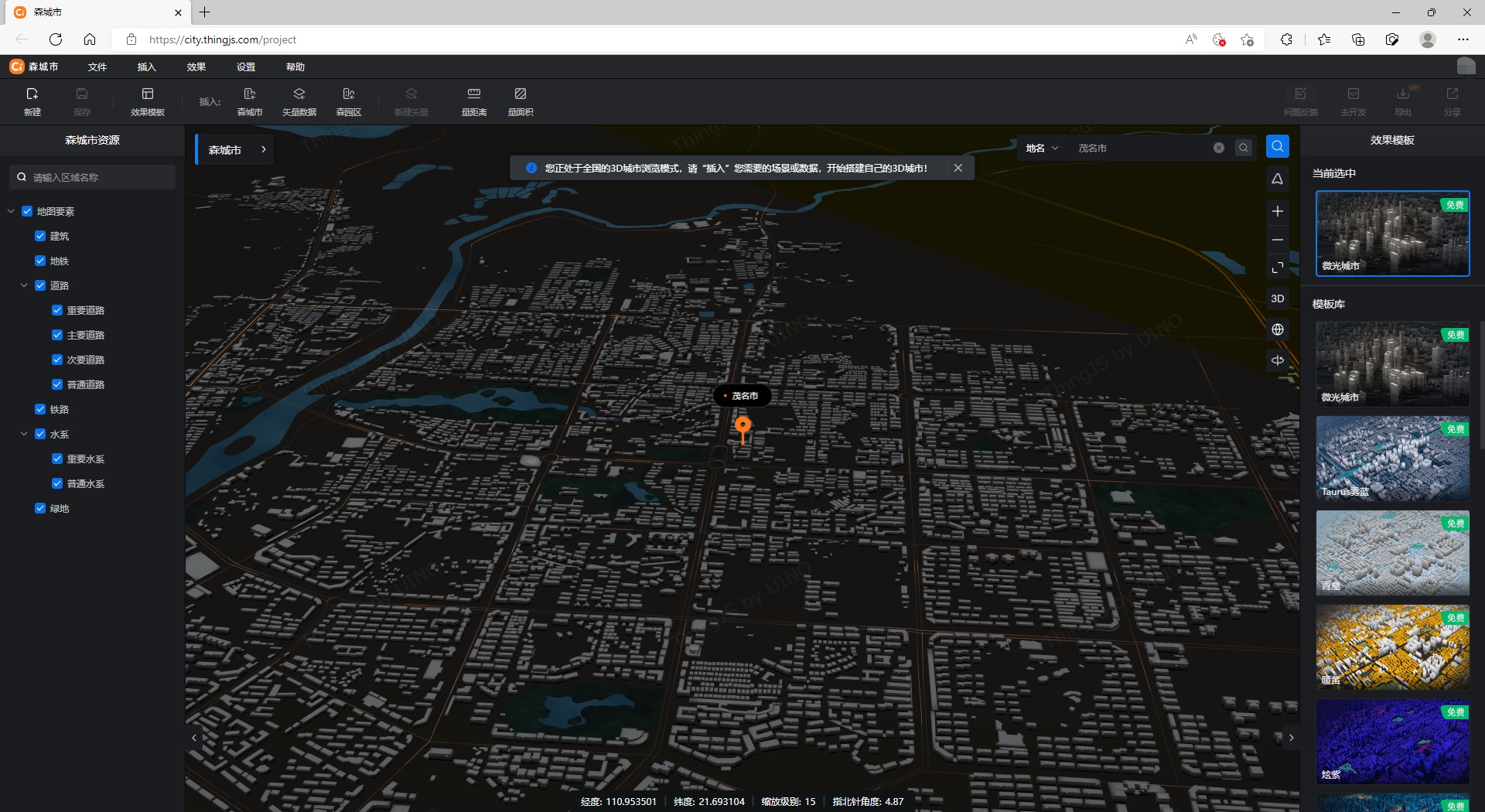Uncheck the 建筑 layer checkbox
The height and width of the screenshot is (812, 1485).
click(x=40, y=236)
